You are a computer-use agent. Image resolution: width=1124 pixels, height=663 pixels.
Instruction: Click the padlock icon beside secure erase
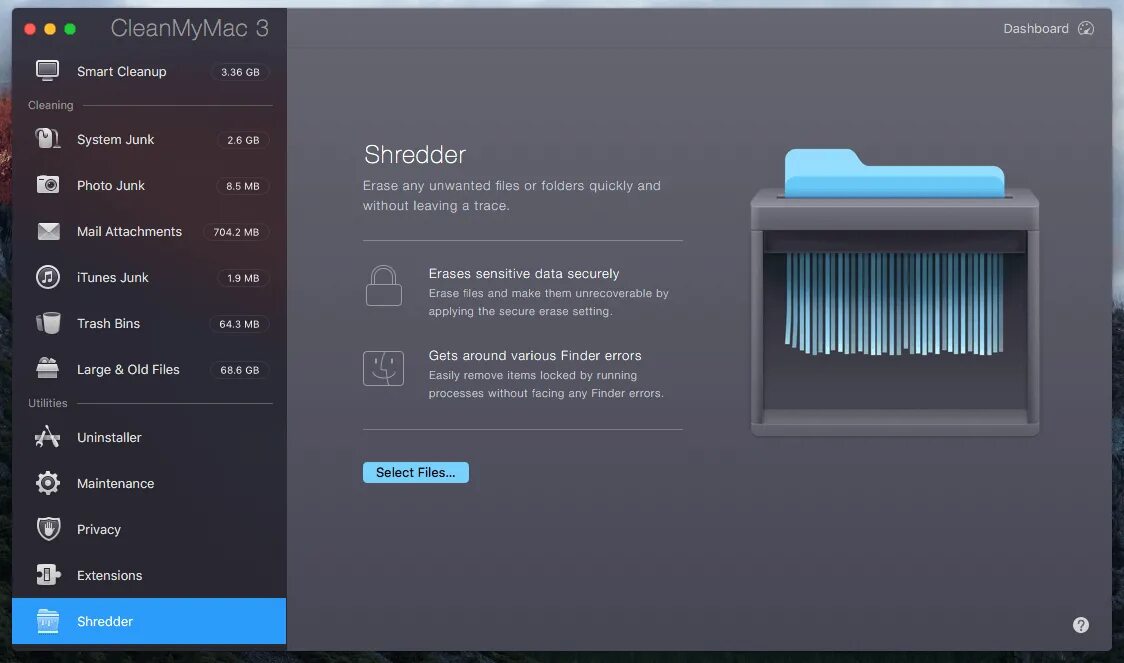pos(384,285)
